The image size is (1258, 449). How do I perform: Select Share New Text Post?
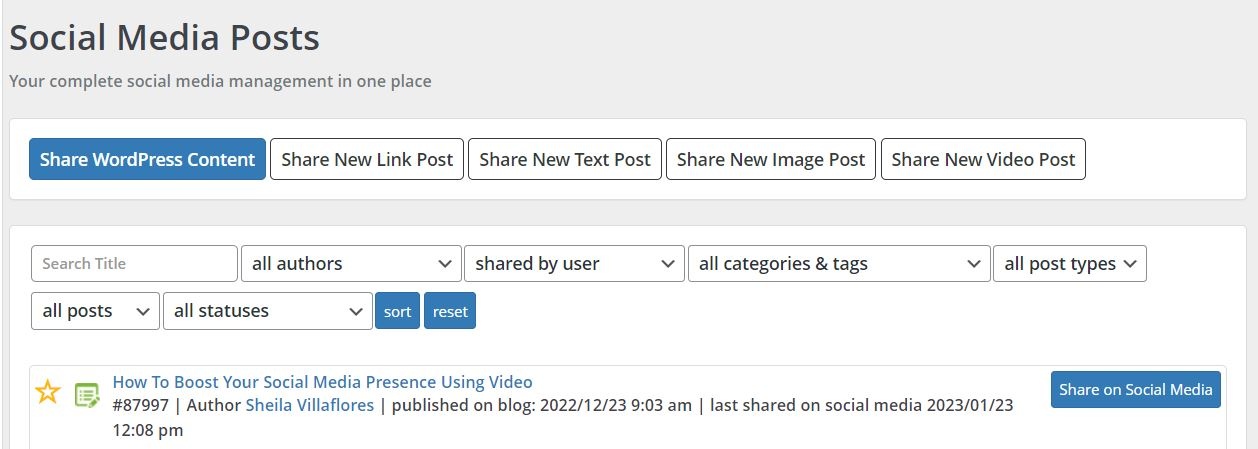[564, 159]
